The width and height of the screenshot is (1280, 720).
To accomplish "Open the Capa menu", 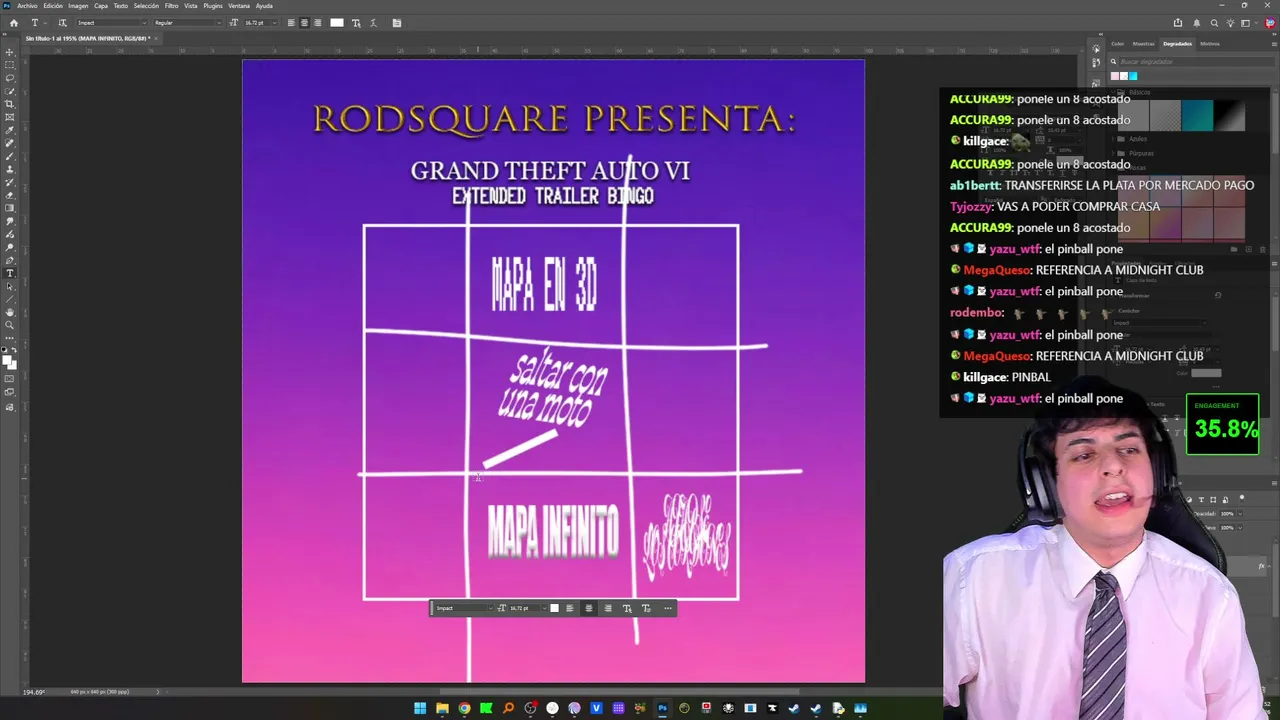I will 101,6.
